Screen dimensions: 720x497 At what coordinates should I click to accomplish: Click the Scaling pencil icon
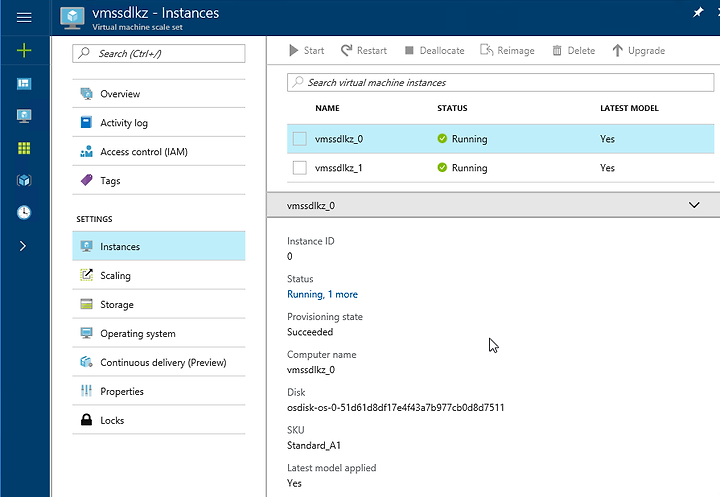86,275
